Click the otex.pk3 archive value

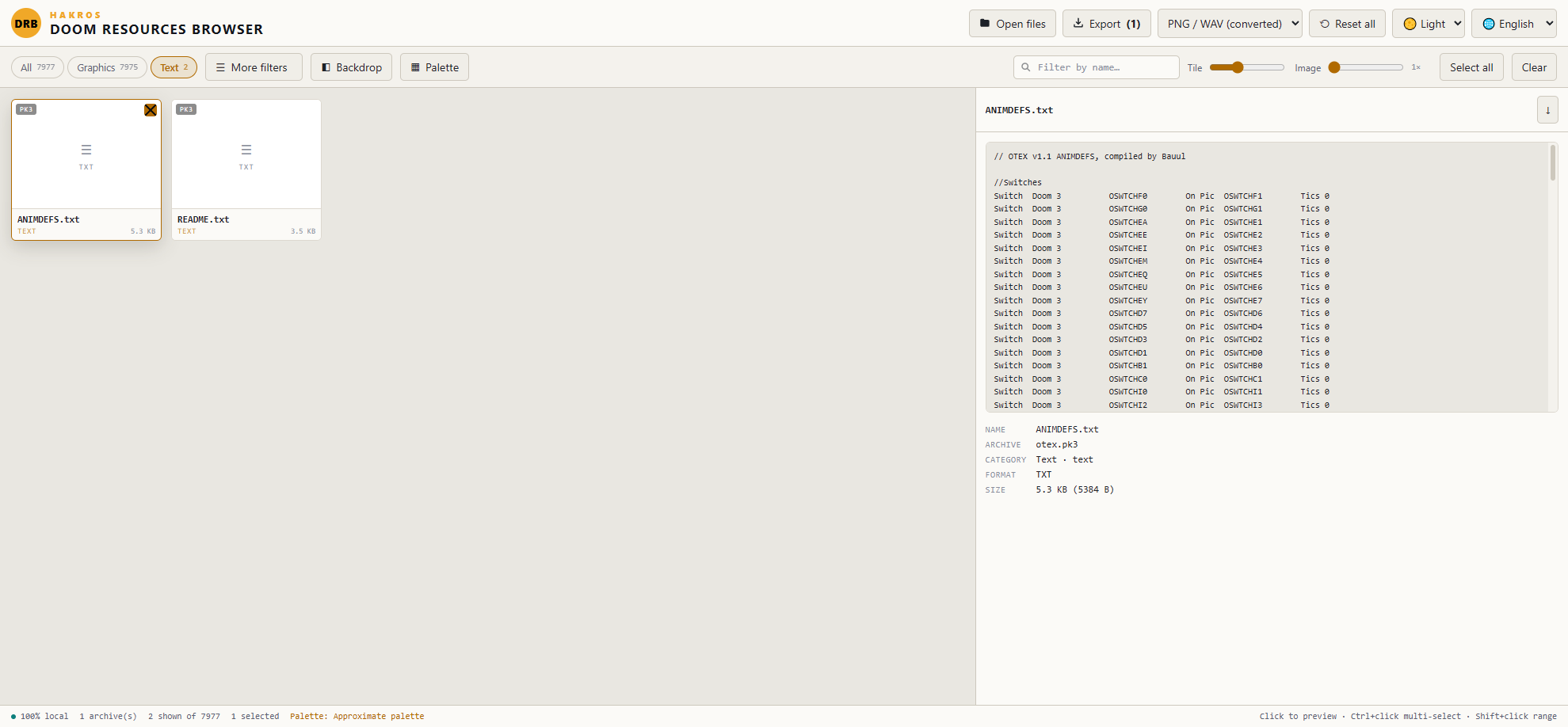pos(1056,444)
